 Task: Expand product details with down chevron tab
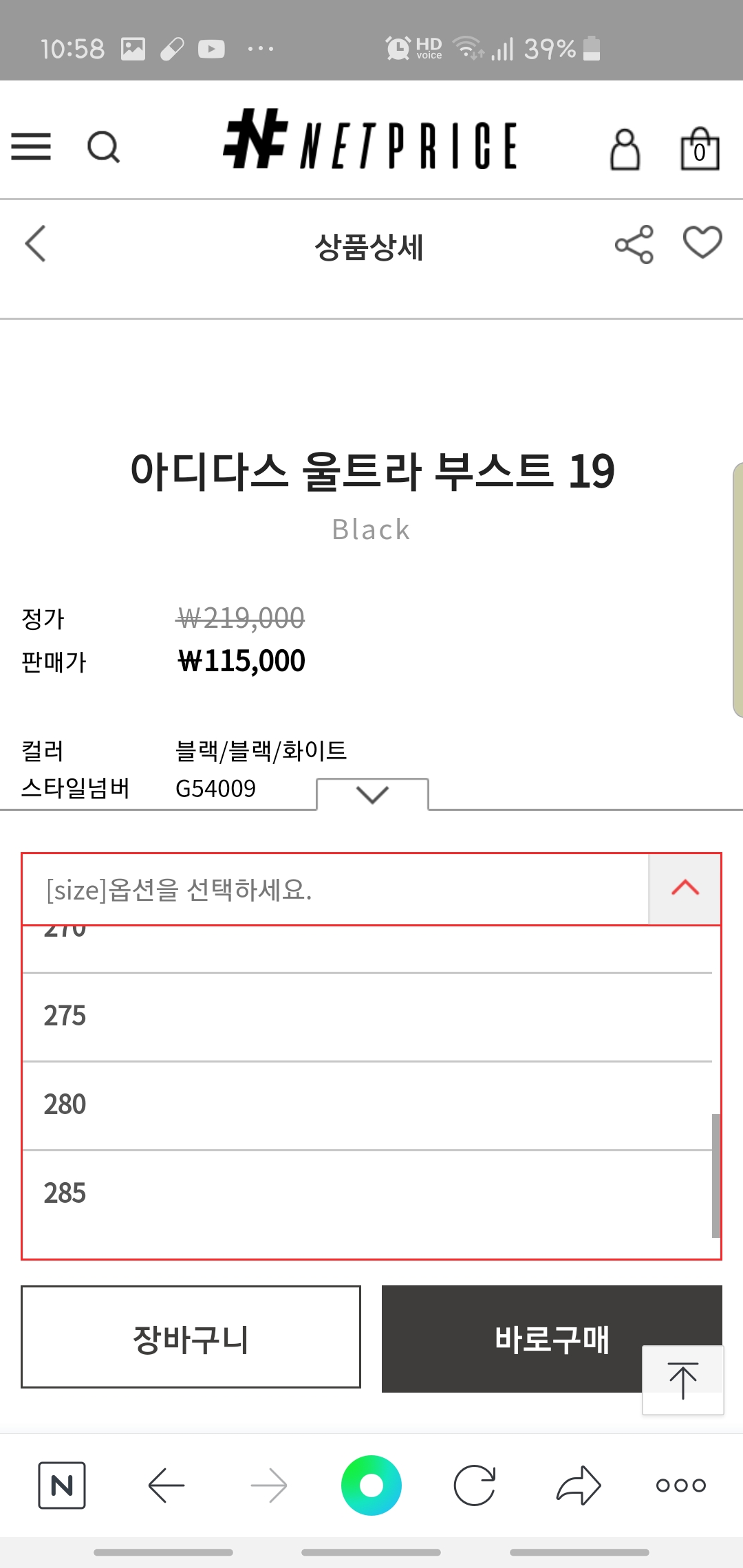point(372,794)
